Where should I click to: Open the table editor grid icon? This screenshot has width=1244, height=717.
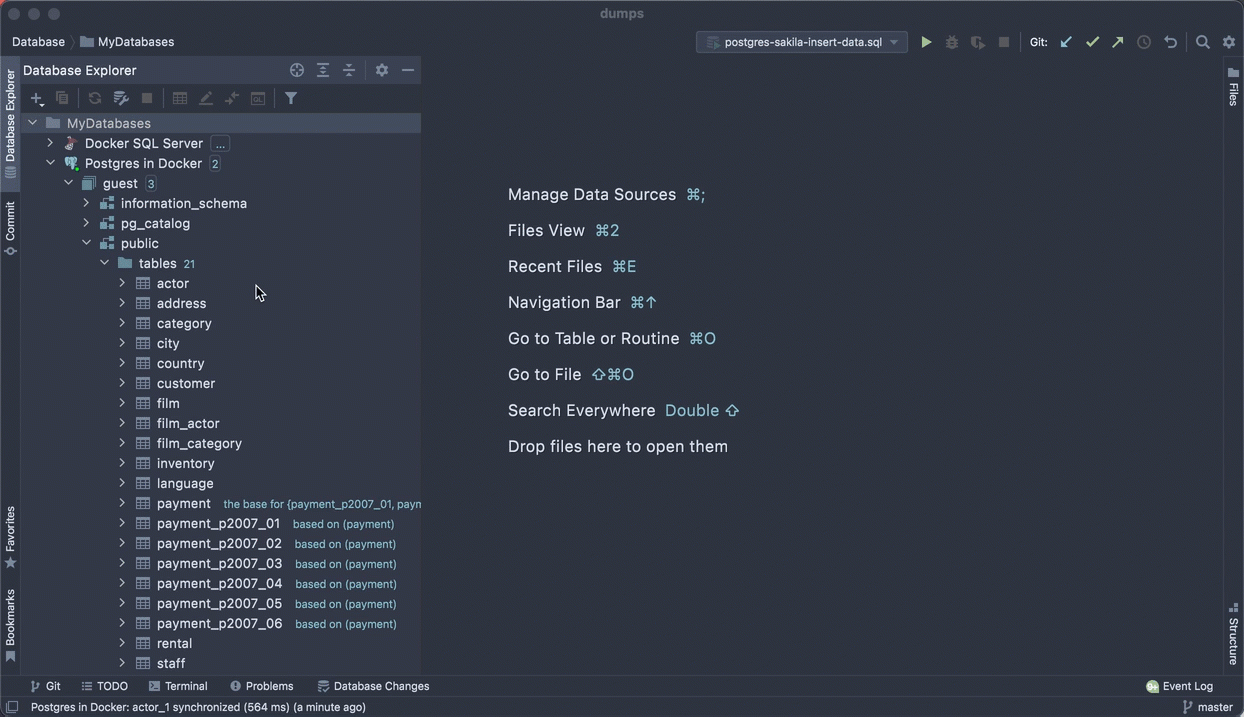coord(180,98)
